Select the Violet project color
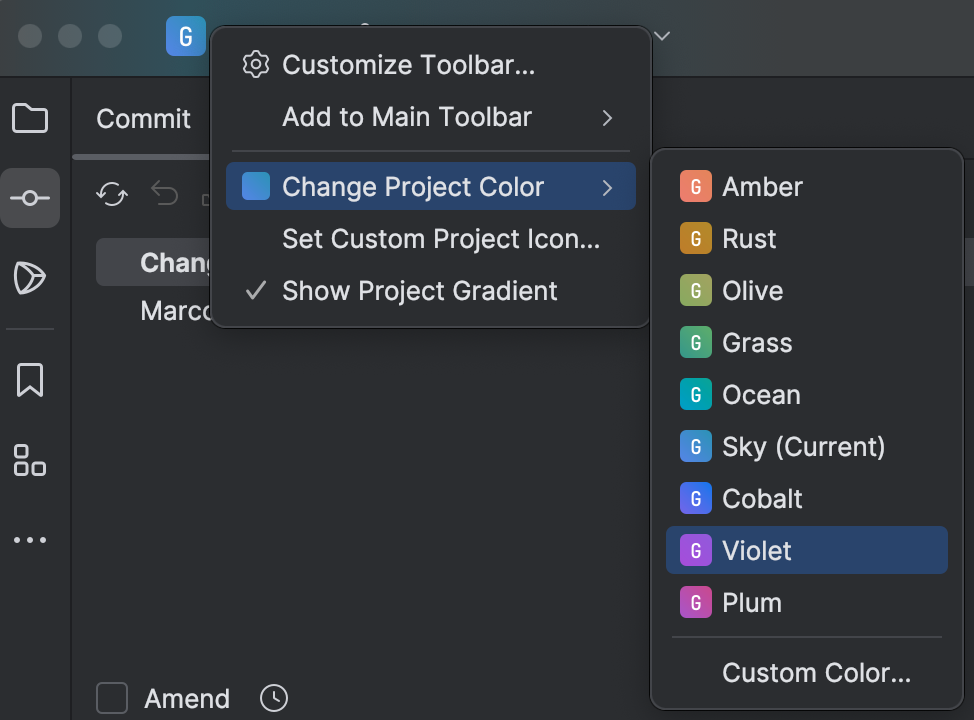974x720 pixels. [806, 550]
